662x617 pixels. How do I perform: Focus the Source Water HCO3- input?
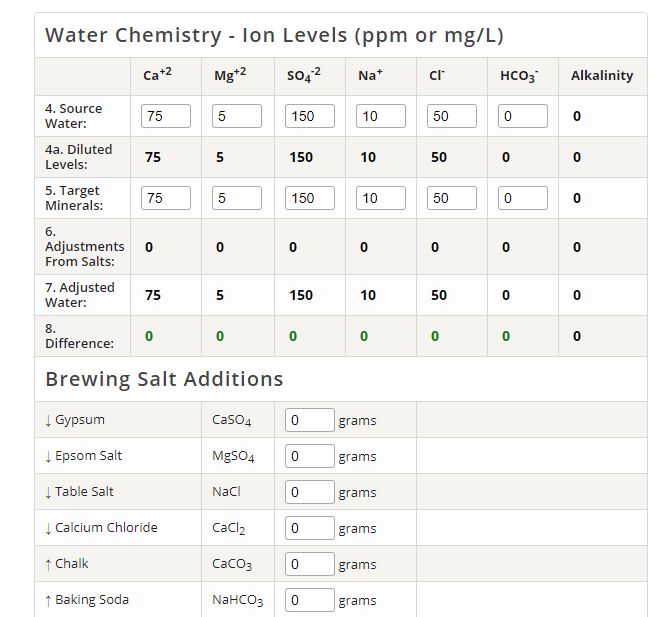pyautogui.click(x=523, y=116)
